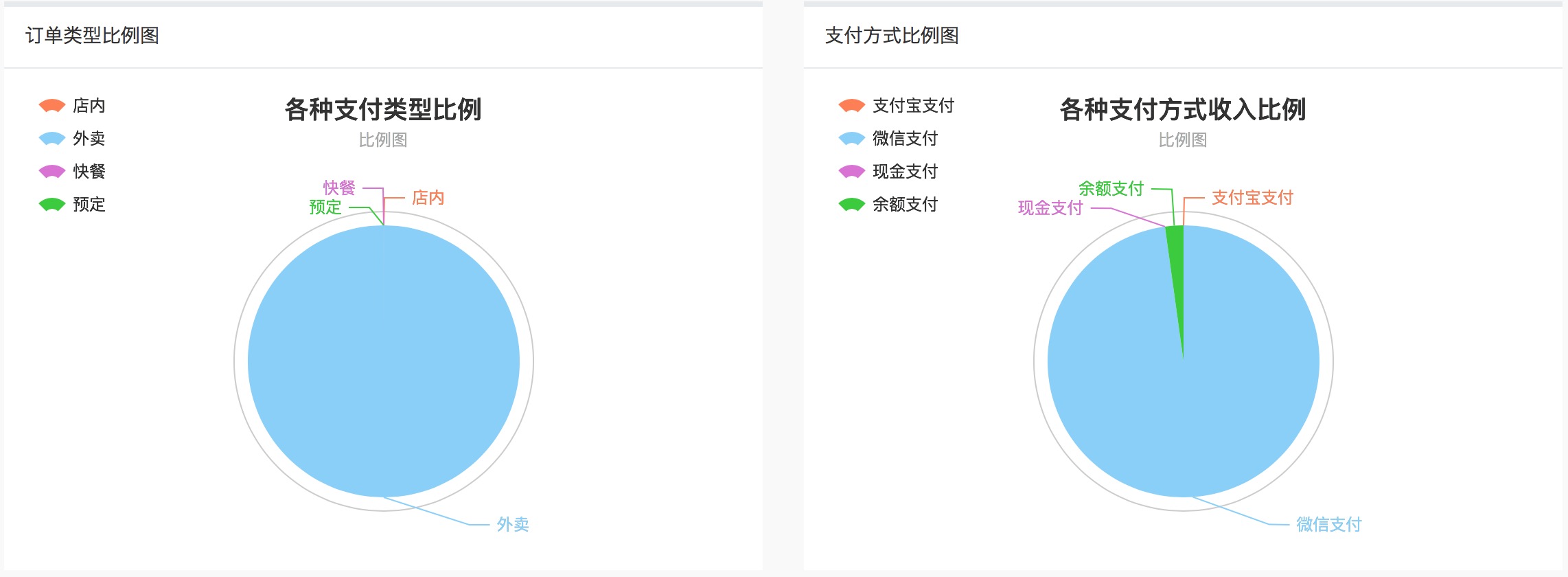
Task: Click the 支付方式比例图 panel header
Action: 891,36
